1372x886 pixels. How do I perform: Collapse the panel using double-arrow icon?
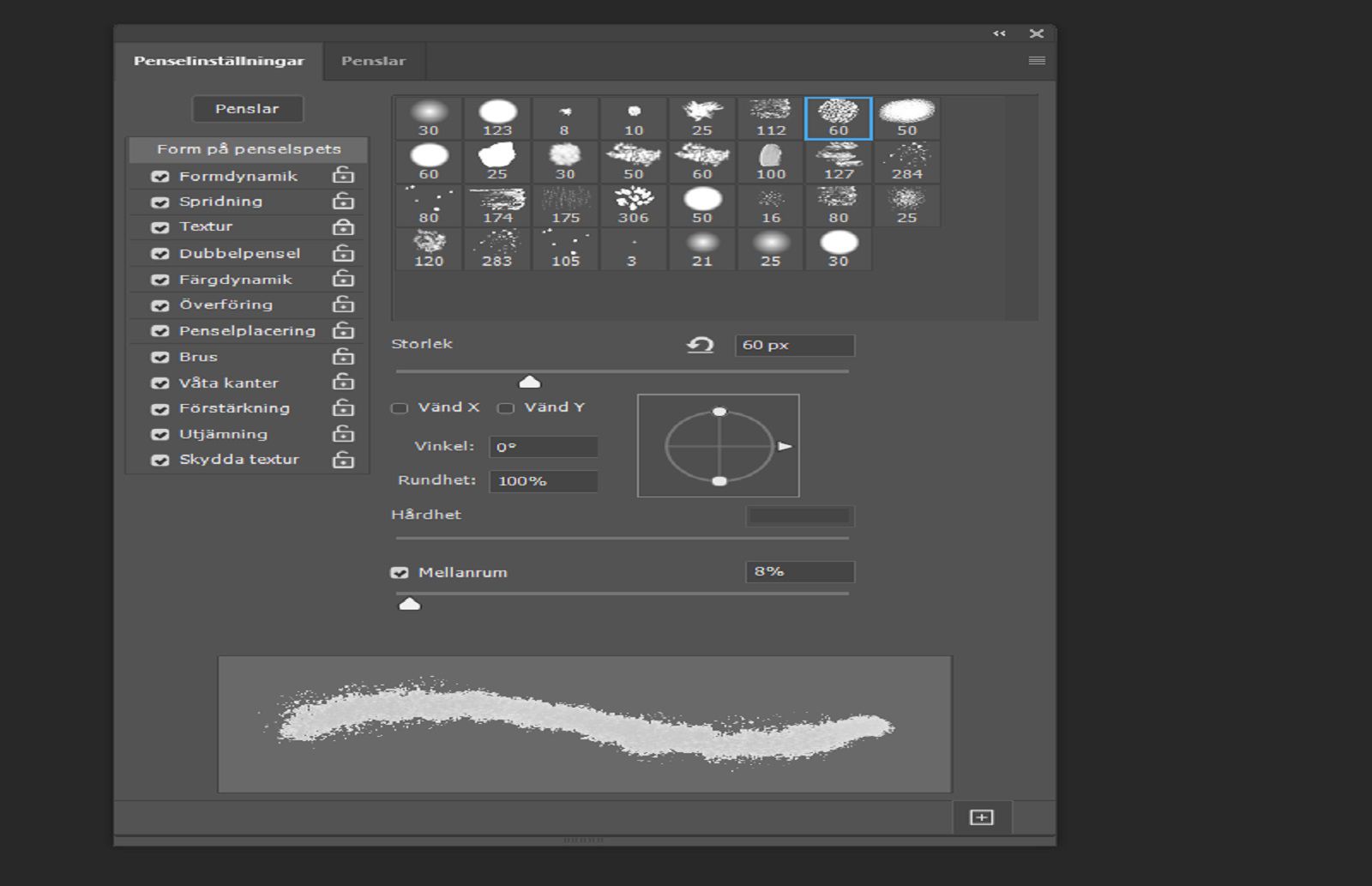click(1000, 33)
